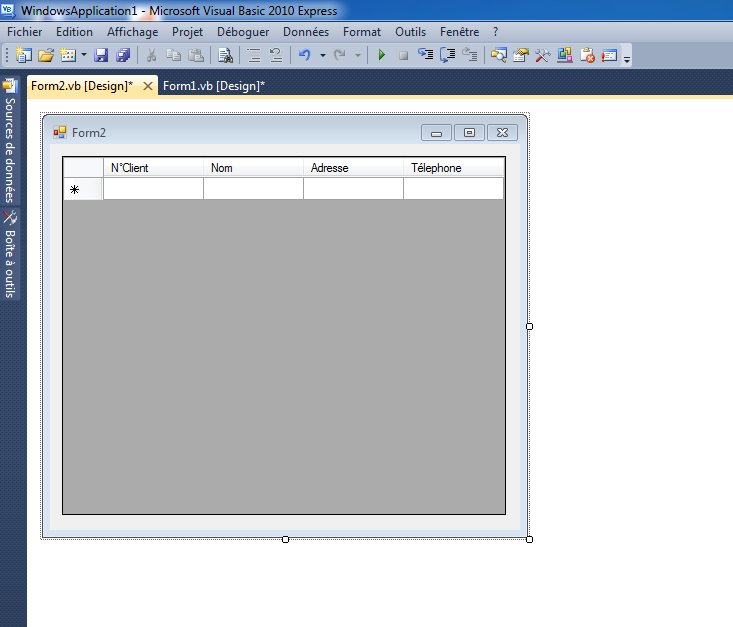This screenshot has width=733, height=627.
Task: Open the Object Browser icon
Action: 565,55
